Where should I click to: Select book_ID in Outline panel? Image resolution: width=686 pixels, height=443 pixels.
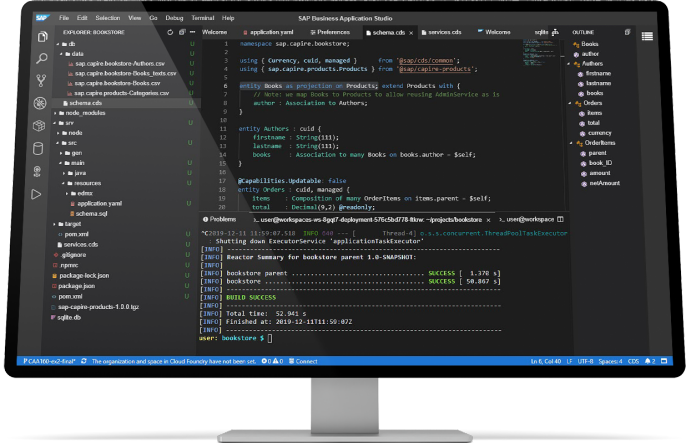click(x=596, y=163)
